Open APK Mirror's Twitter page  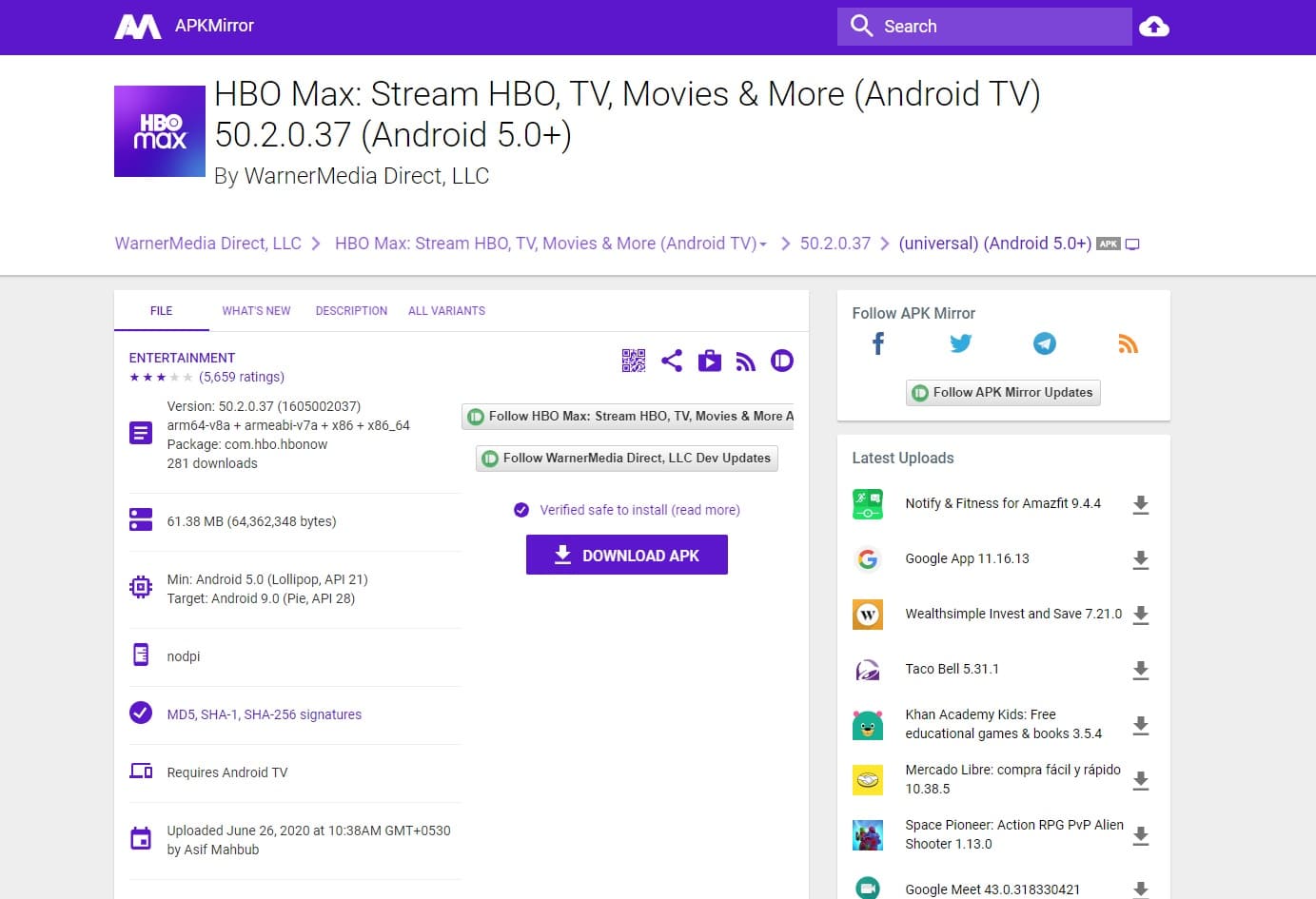961,343
